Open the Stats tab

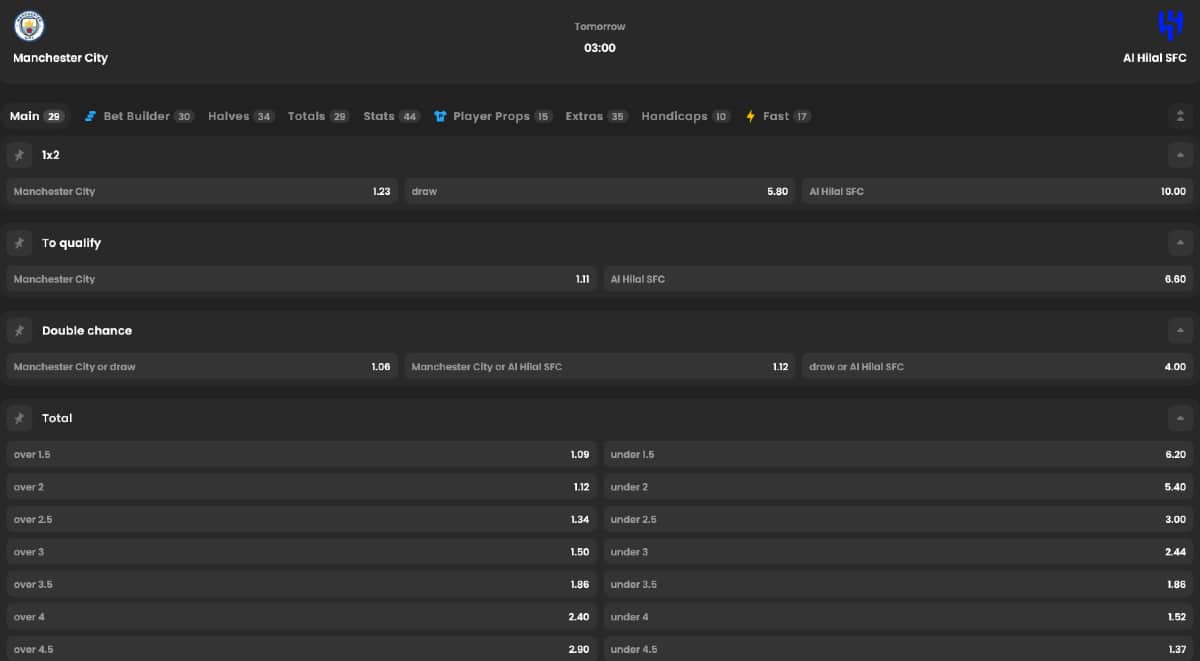(x=392, y=116)
